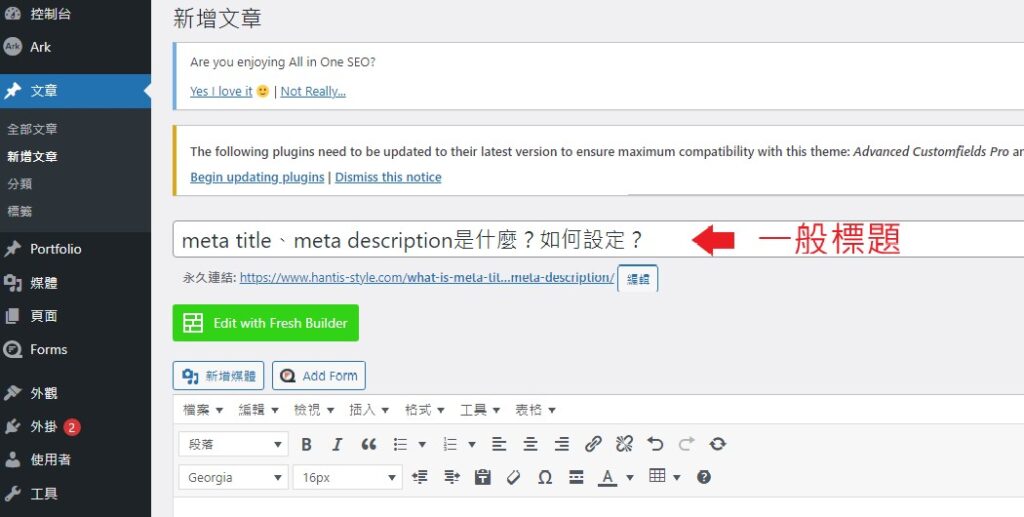Image resolution: width=1024 pixels, height=517 pixels.
Task: Open the 檔案 file menu
Action: point(203,410)
